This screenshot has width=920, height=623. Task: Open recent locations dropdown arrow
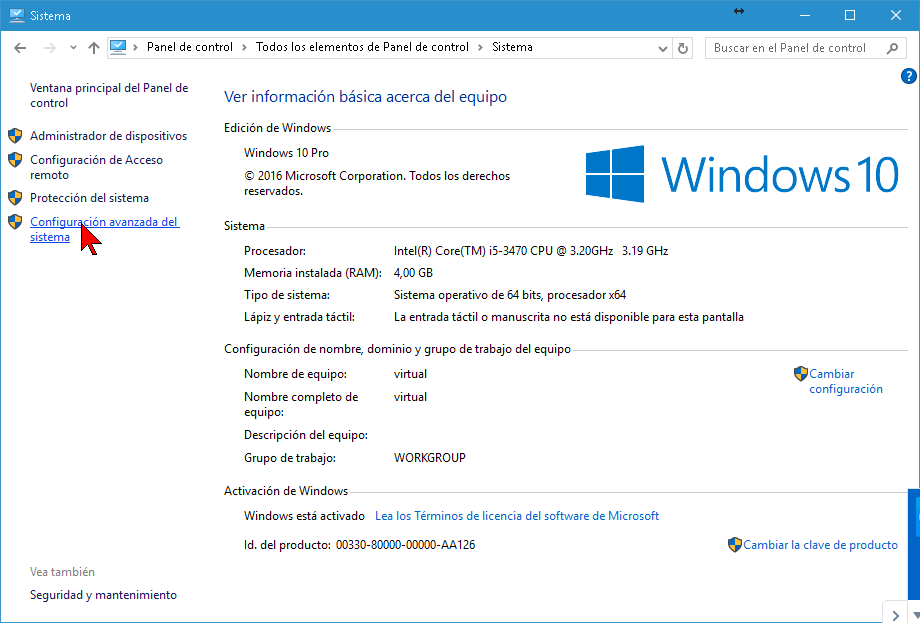point(73,48)
